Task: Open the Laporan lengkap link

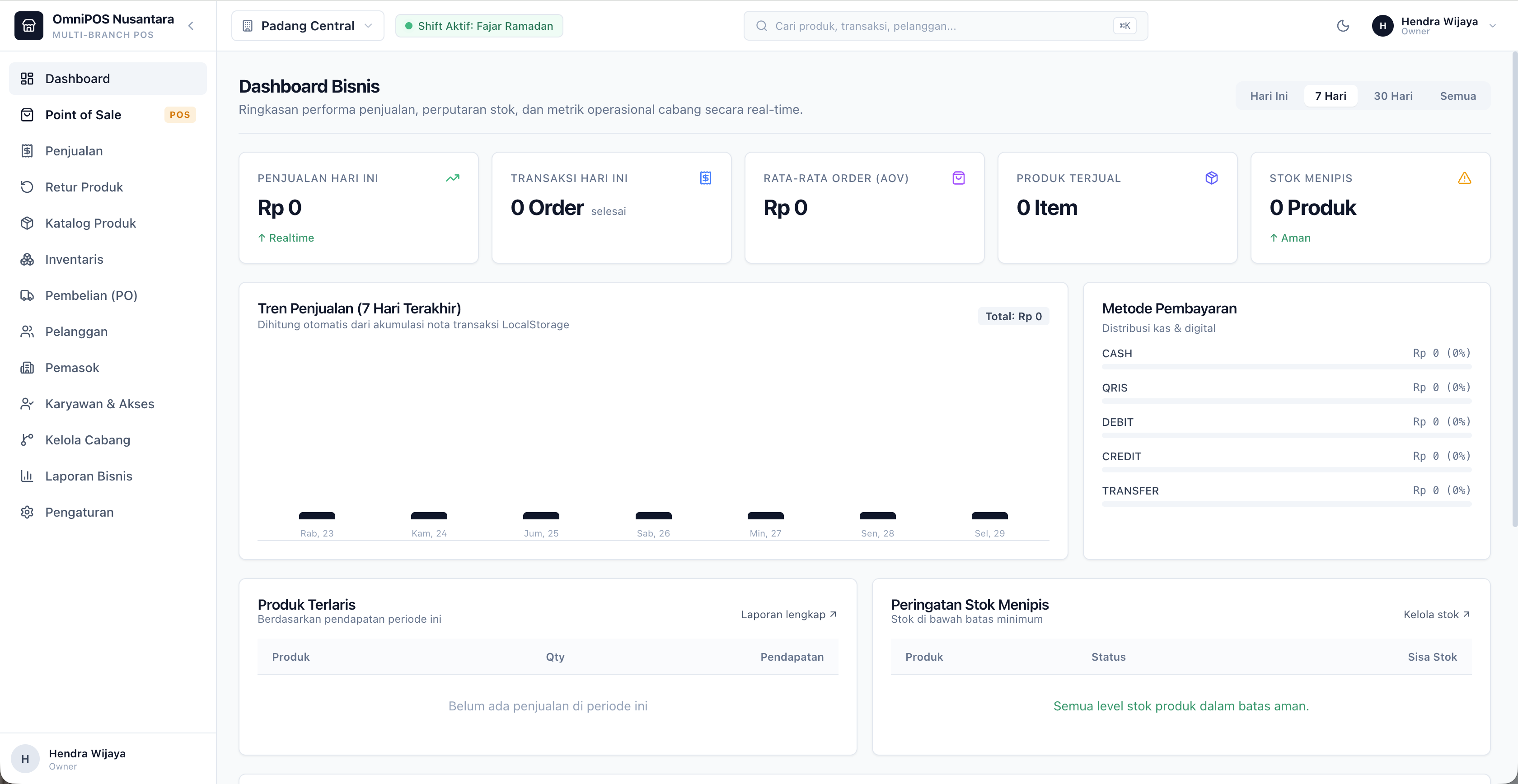Action: click(x=789, y=614)
